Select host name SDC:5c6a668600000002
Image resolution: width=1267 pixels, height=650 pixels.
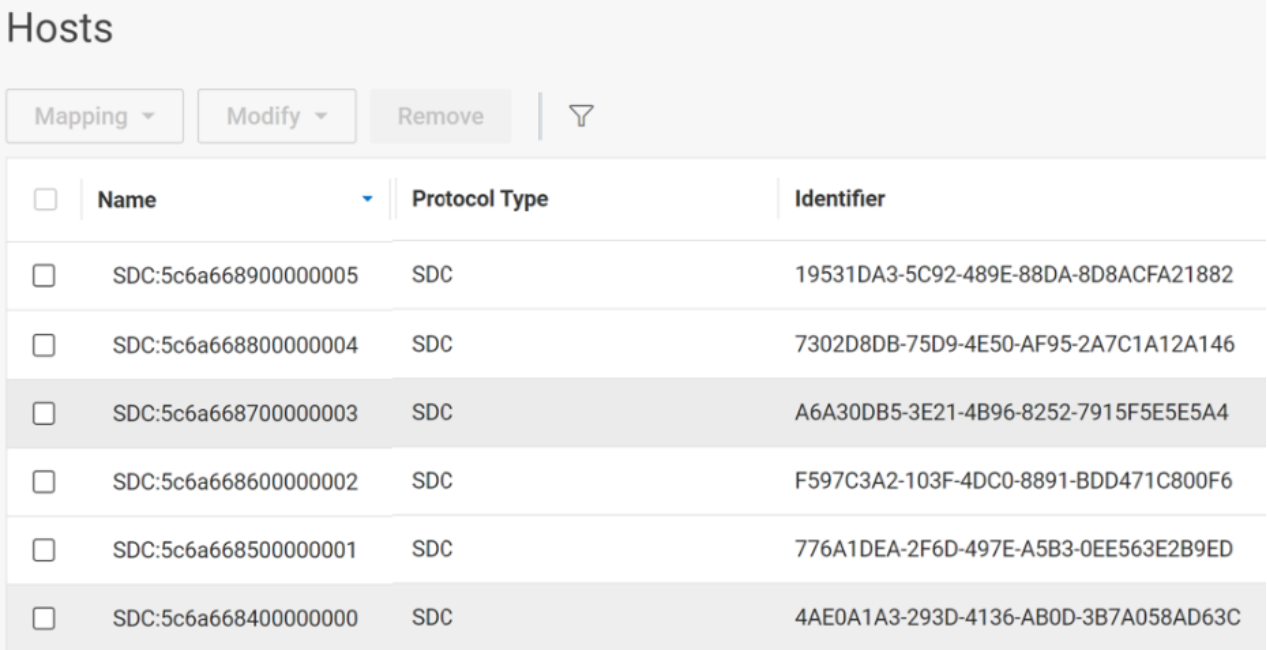pos(236,482)
